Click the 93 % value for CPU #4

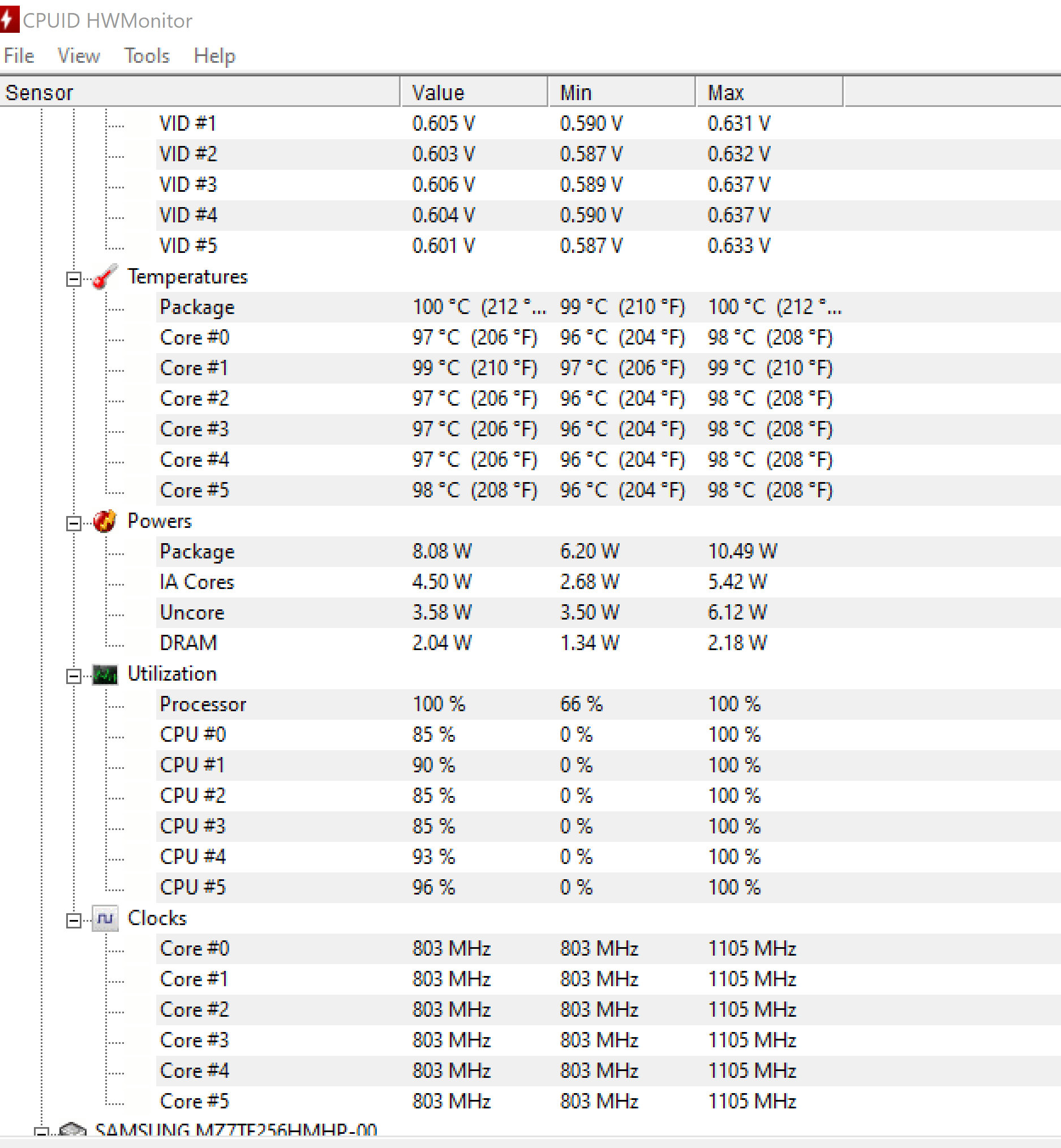[x=433, y=857]
